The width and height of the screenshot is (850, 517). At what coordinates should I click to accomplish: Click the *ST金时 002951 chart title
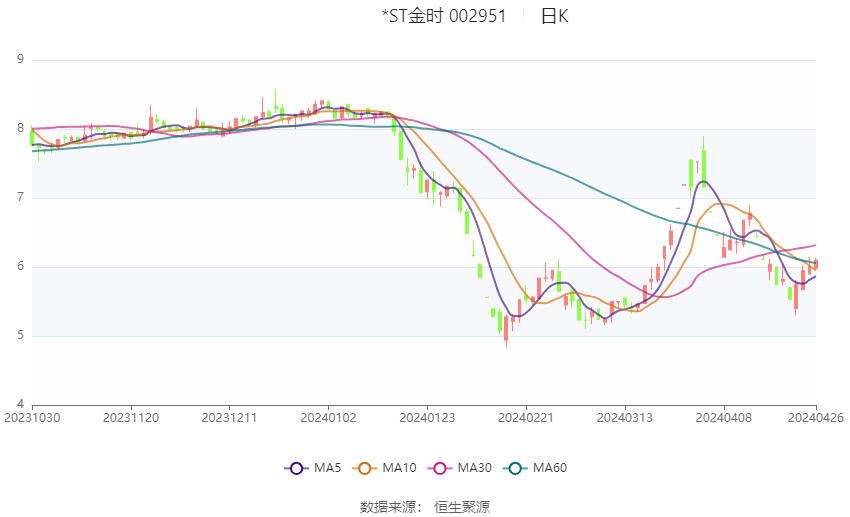pyautogui.click(x=443, y=16)
